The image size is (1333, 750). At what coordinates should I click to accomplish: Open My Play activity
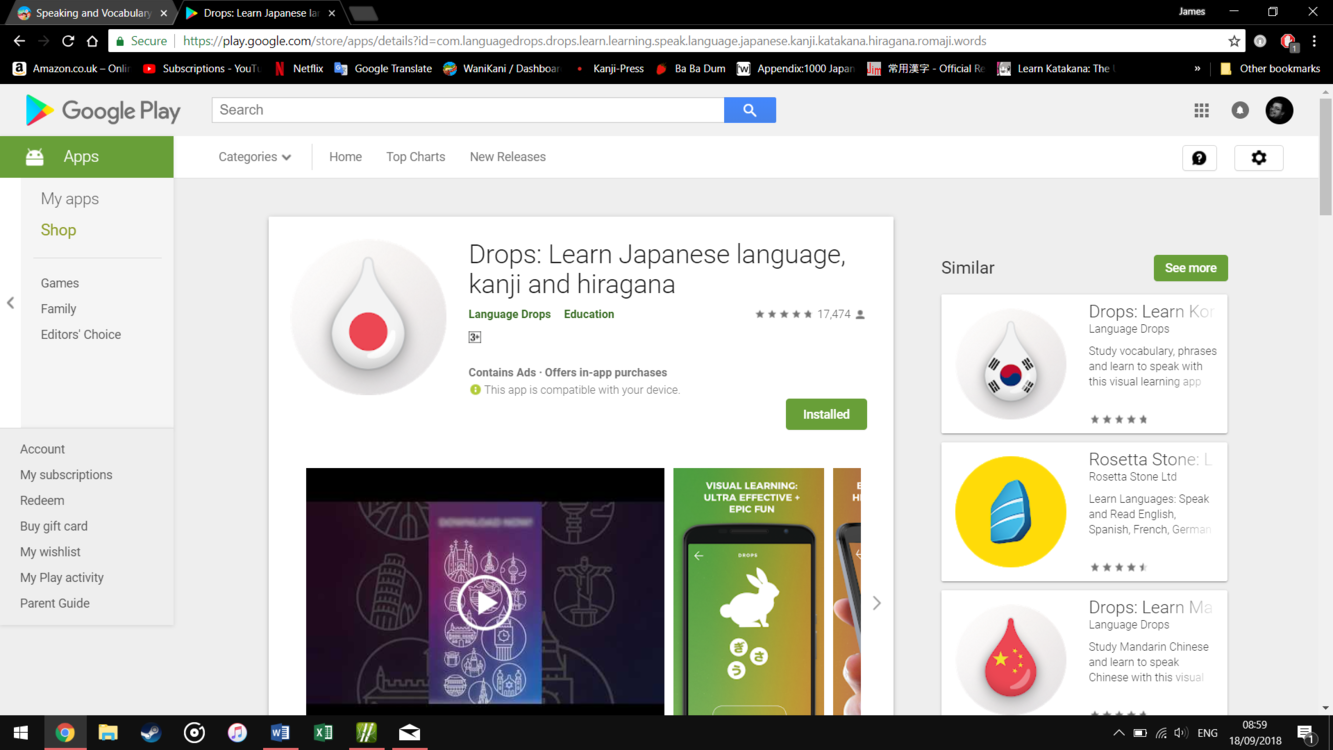point(62,578)
